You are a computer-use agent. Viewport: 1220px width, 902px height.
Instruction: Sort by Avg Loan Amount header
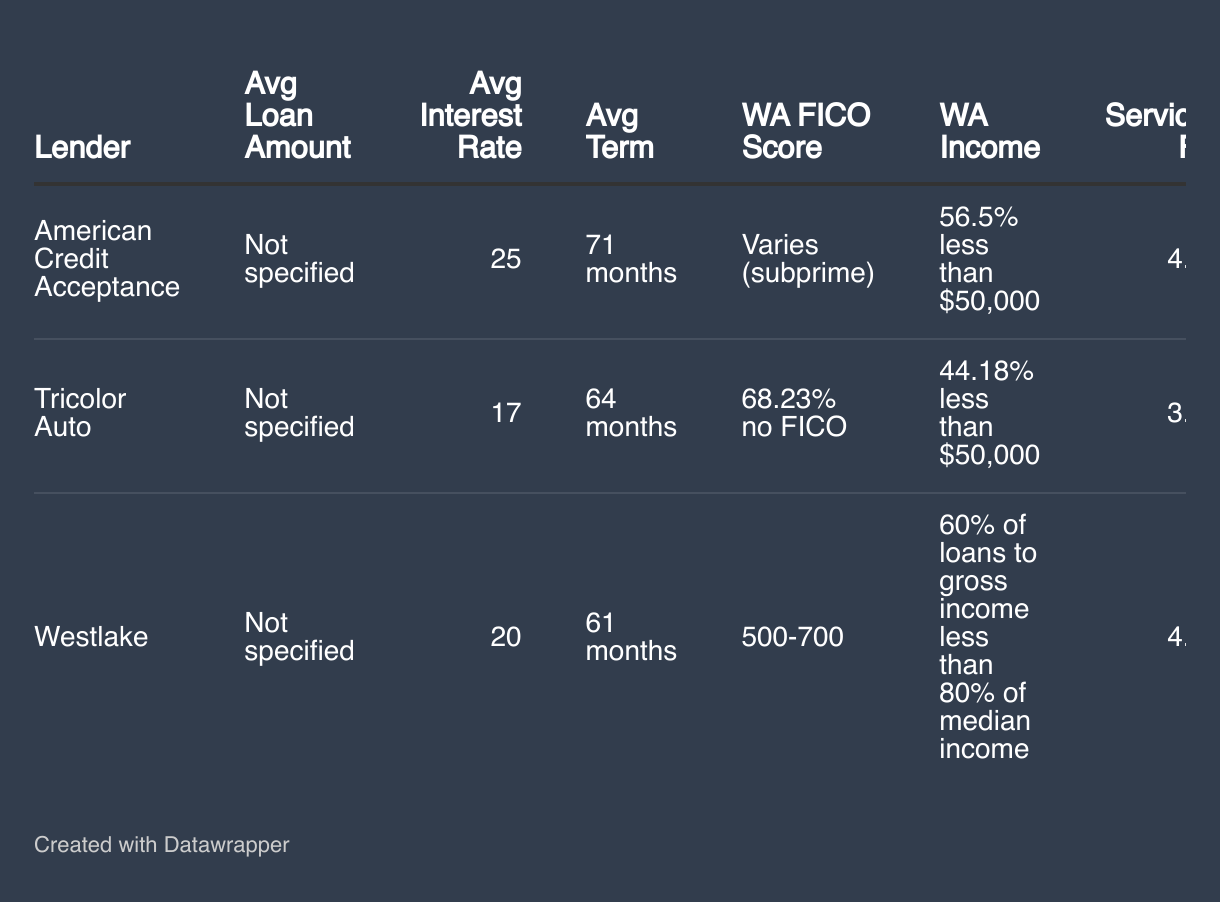tap(298, 115)
